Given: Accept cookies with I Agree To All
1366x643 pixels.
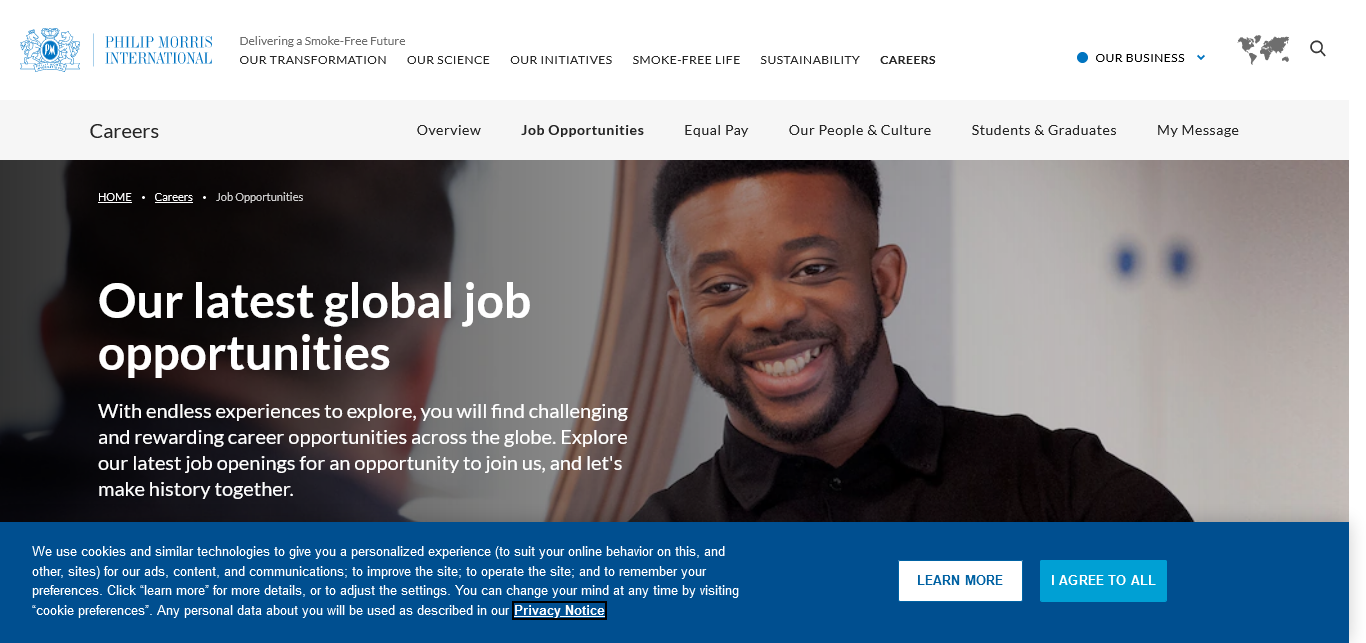Looking at the screenshot, I should click(x=1103, y=581).
